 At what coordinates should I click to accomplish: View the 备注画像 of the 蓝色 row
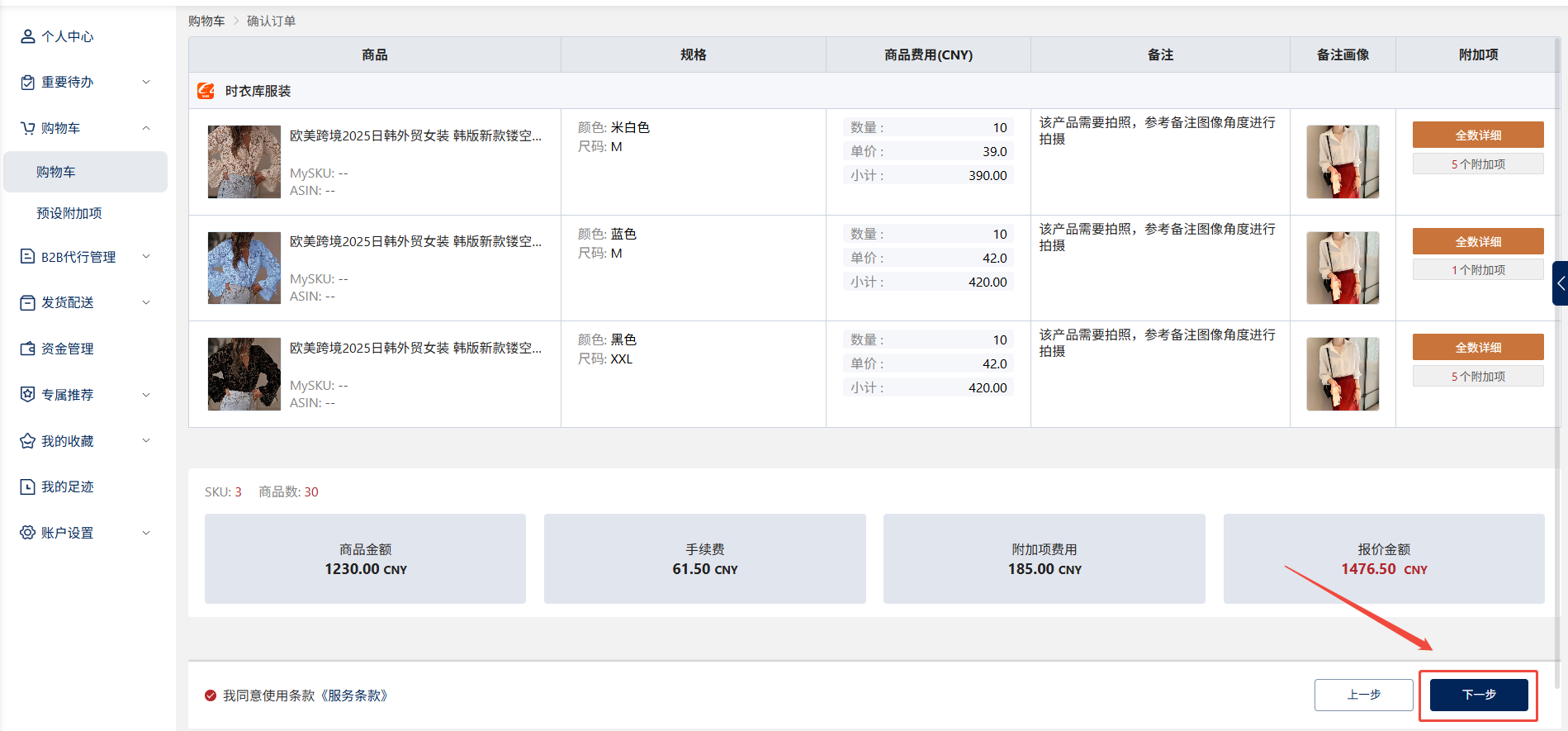1343,268
